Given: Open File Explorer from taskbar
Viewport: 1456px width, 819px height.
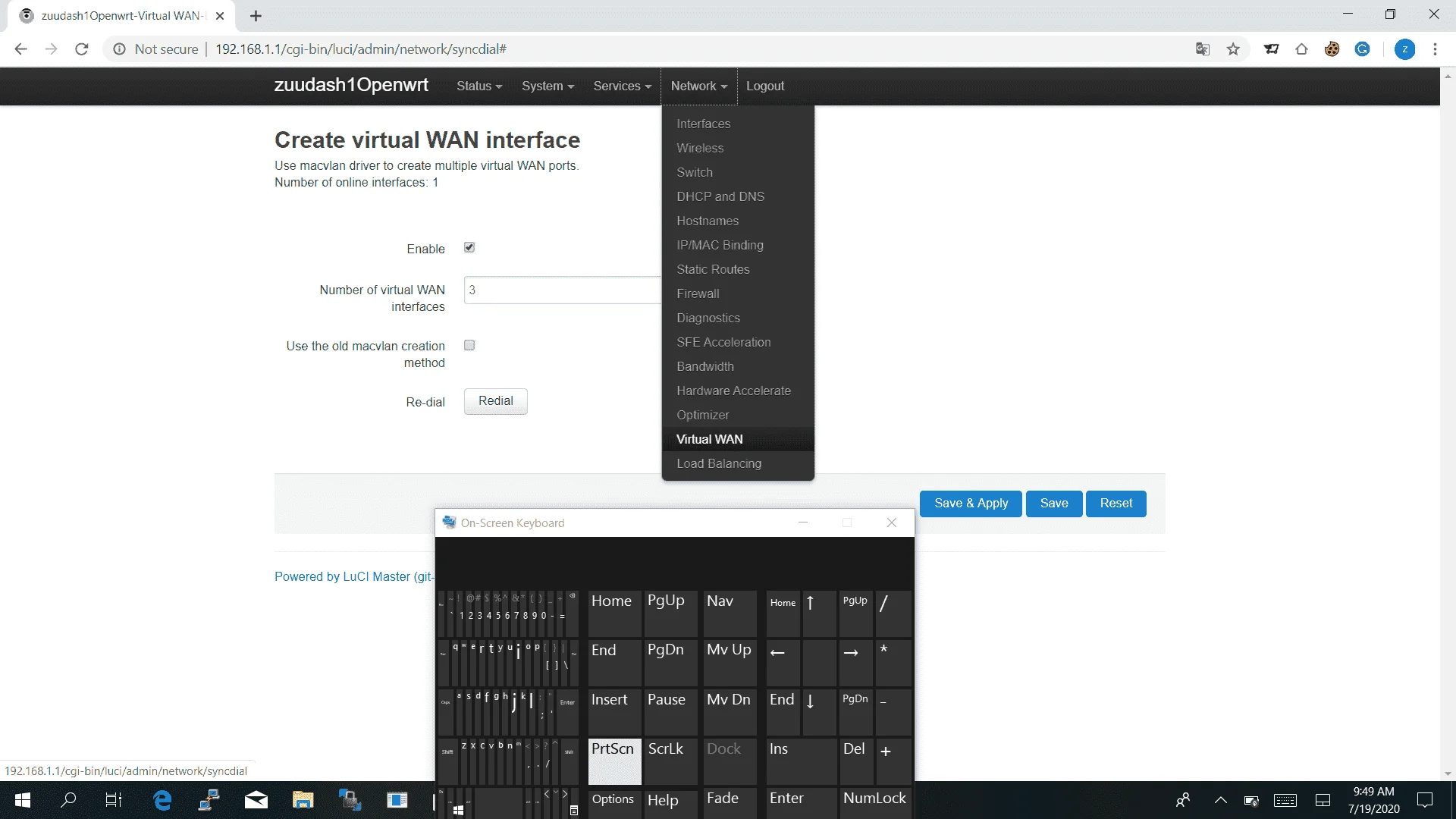Looking at the screenshot, I should [303, 800].
